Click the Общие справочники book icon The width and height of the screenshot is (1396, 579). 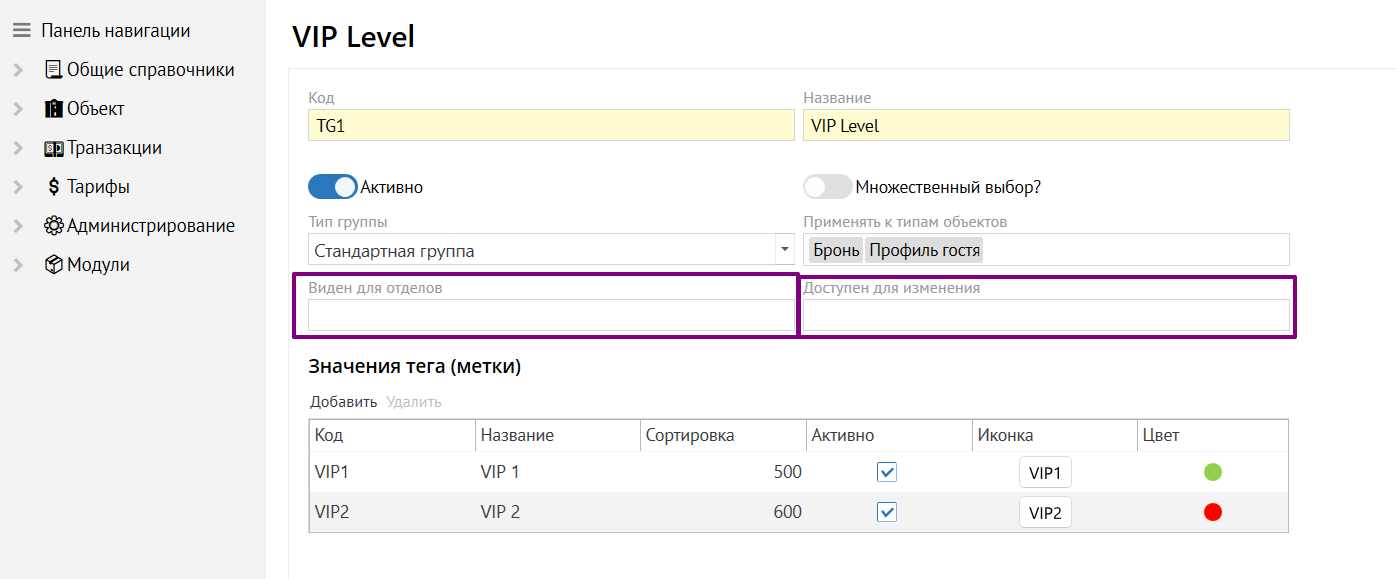pyautogui.click(x=54, y=70)
